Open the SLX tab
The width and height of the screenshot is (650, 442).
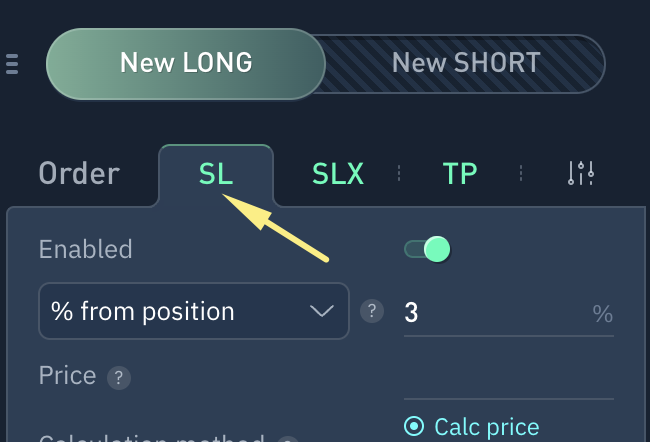338,173
